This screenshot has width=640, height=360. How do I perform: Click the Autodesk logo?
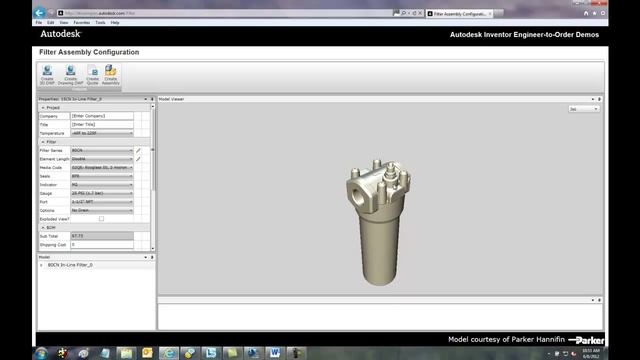point(60,34)
